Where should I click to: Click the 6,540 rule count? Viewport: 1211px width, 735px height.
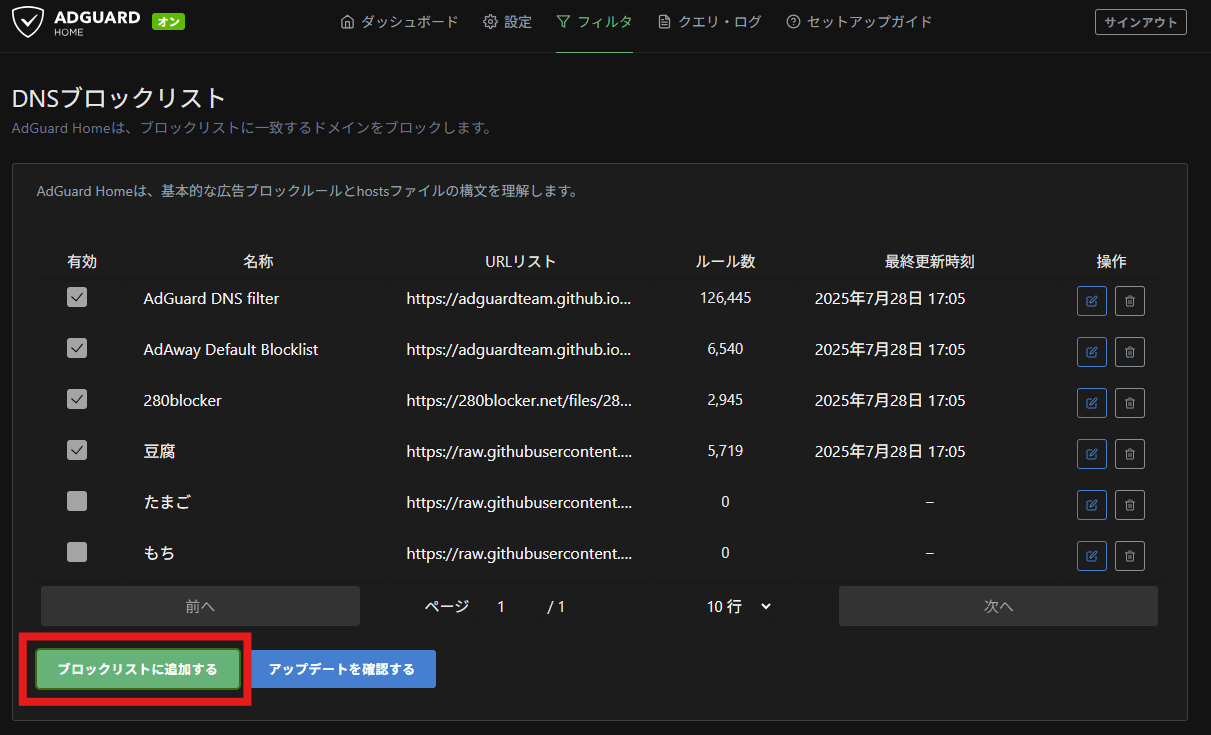pyautogui.click(x=725, y=349)
